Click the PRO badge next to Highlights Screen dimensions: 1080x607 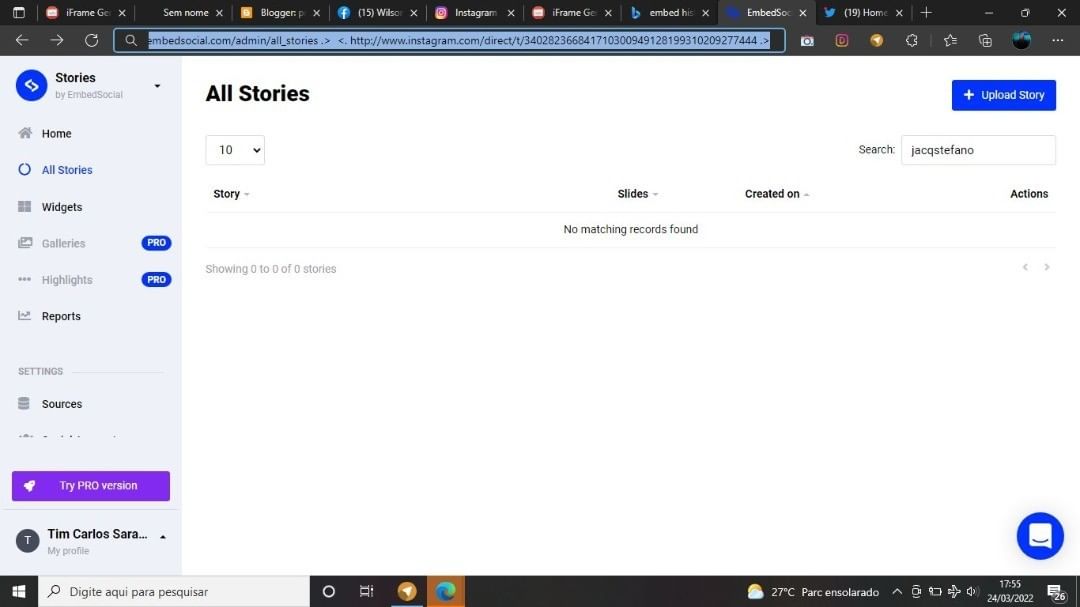click(156, 279)
